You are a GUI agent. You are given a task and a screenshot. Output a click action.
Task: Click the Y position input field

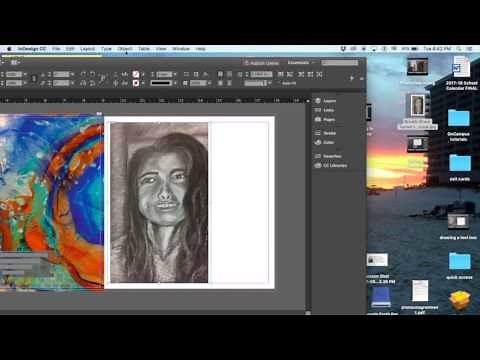click(14, 83)
